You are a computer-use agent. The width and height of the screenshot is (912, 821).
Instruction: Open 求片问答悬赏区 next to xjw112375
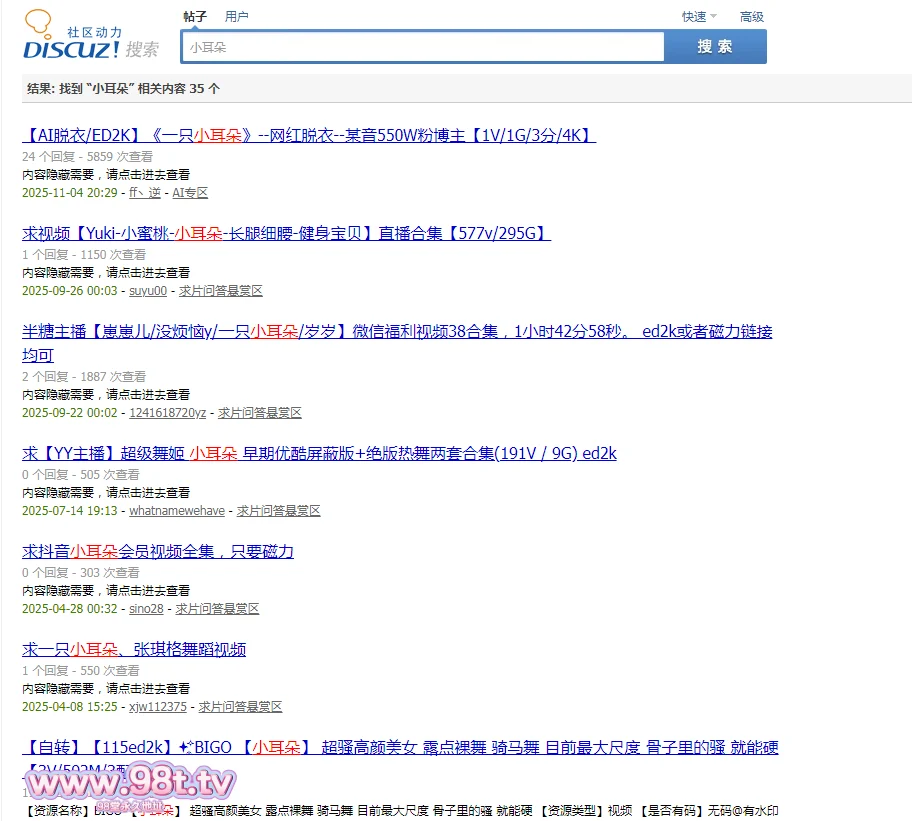click(240, 706)
